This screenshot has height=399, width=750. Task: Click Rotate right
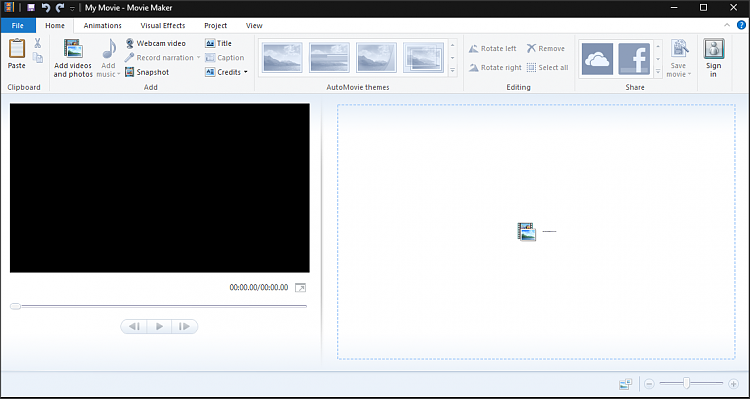495,67
